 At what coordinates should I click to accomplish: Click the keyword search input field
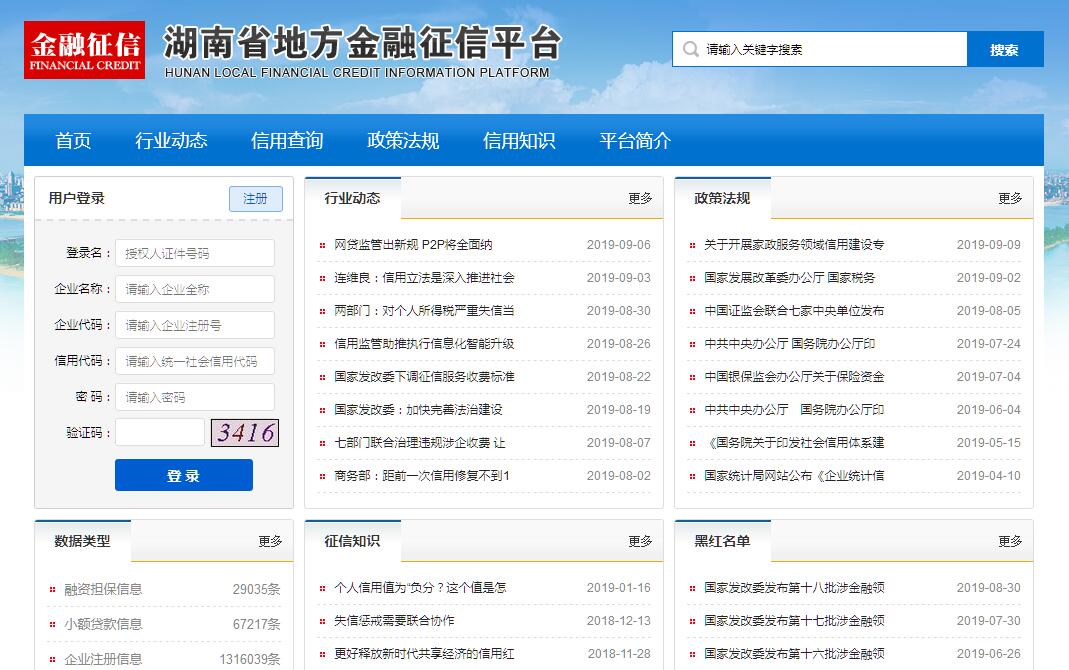[830, 49]
